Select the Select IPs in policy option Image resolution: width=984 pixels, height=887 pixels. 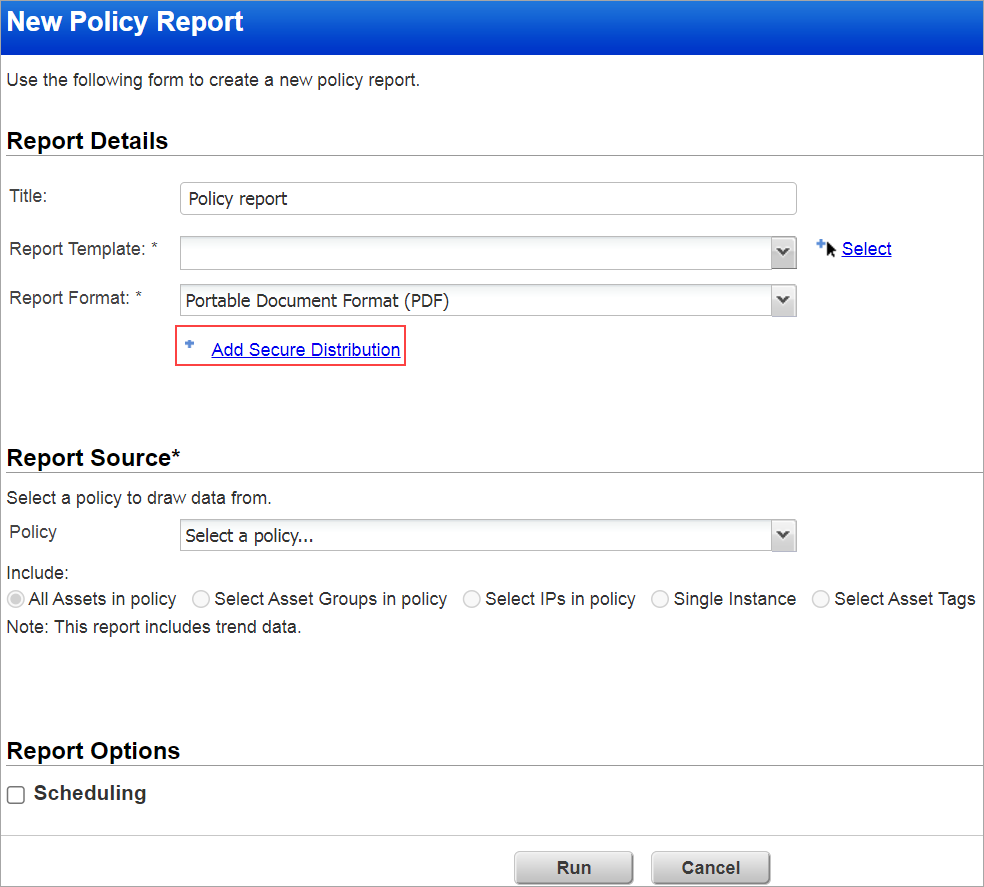(x=471, y=599)
